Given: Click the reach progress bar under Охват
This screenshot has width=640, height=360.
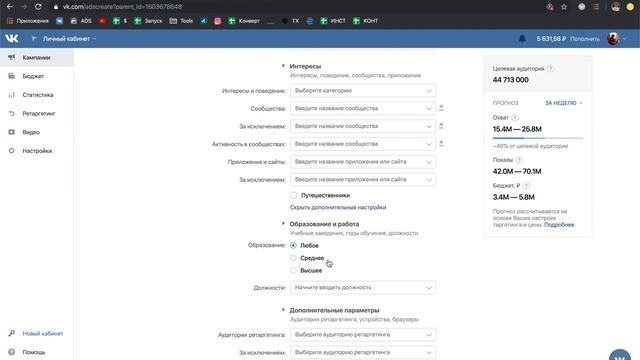Looking at the screenshot, I should tap(538, 138).
